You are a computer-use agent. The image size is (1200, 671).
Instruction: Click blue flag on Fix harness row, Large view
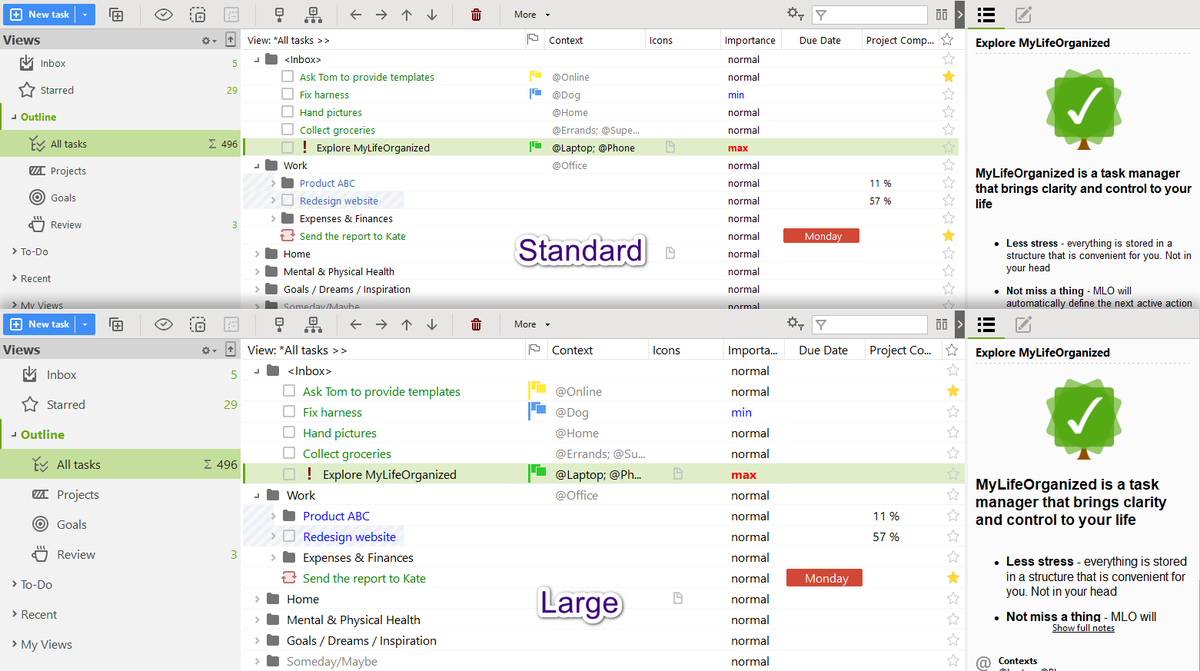536,412
